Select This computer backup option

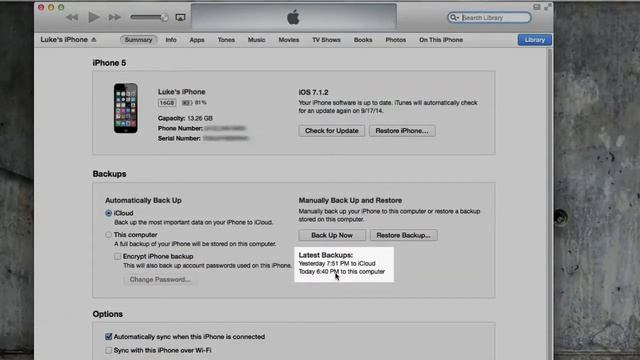point(108,235)
